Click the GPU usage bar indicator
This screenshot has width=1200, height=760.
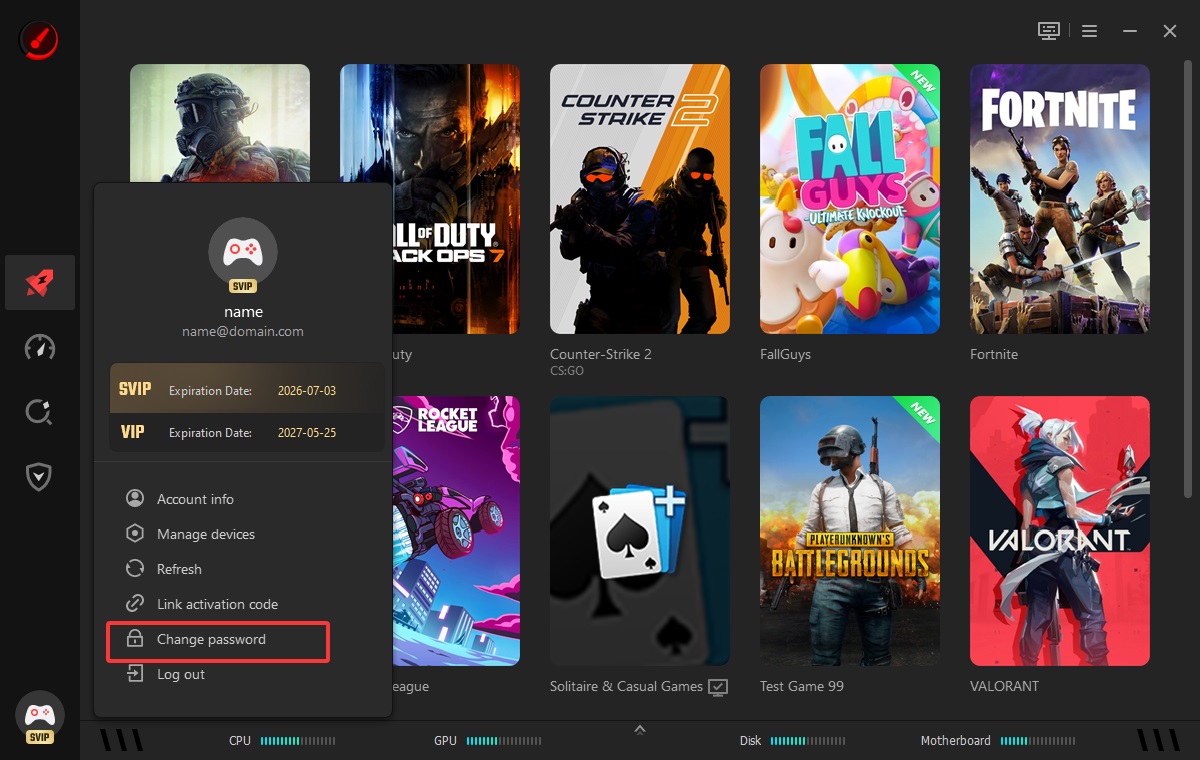click(503, 741)
